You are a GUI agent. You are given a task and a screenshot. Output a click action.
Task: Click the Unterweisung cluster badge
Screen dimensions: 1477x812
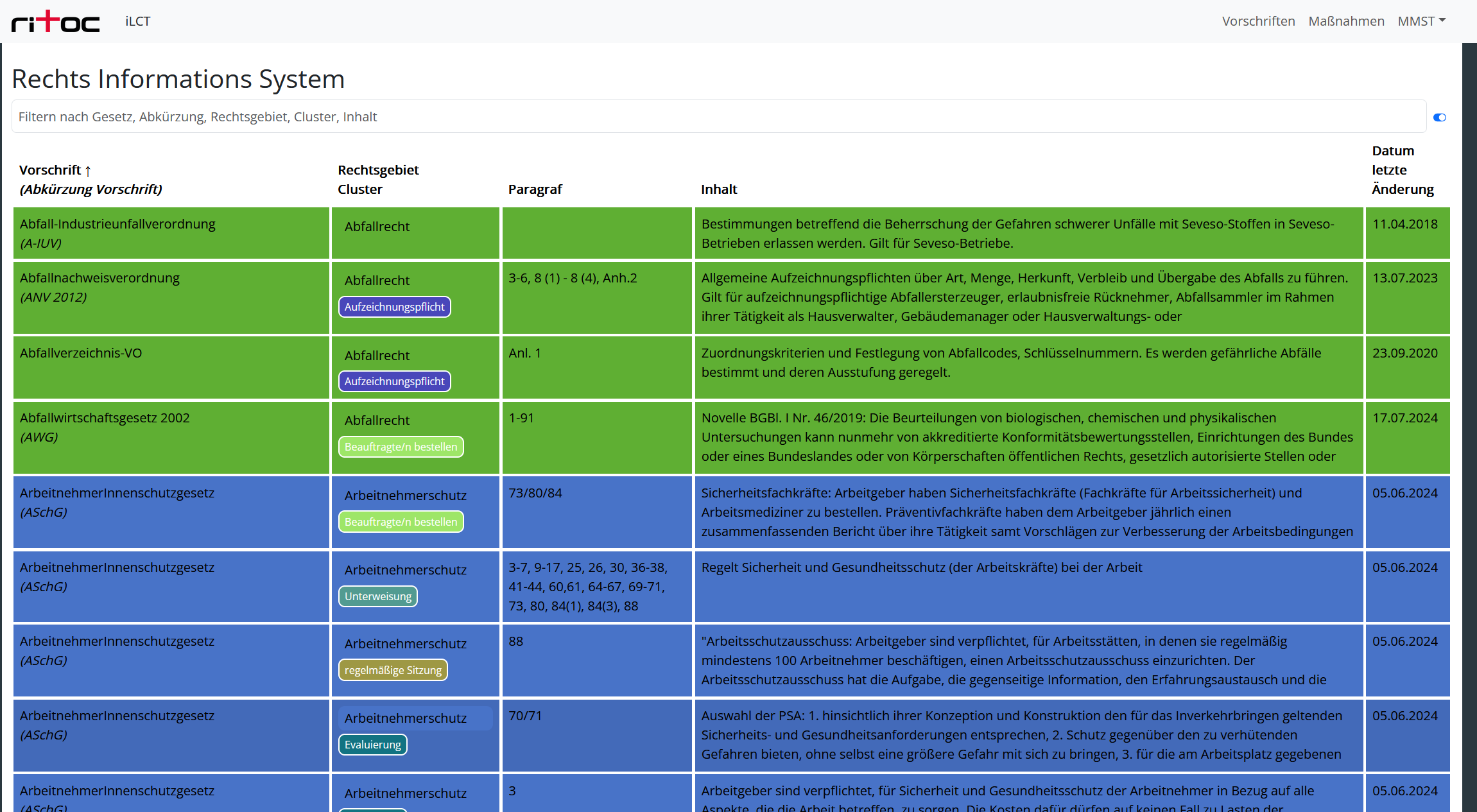coord(377,596)
